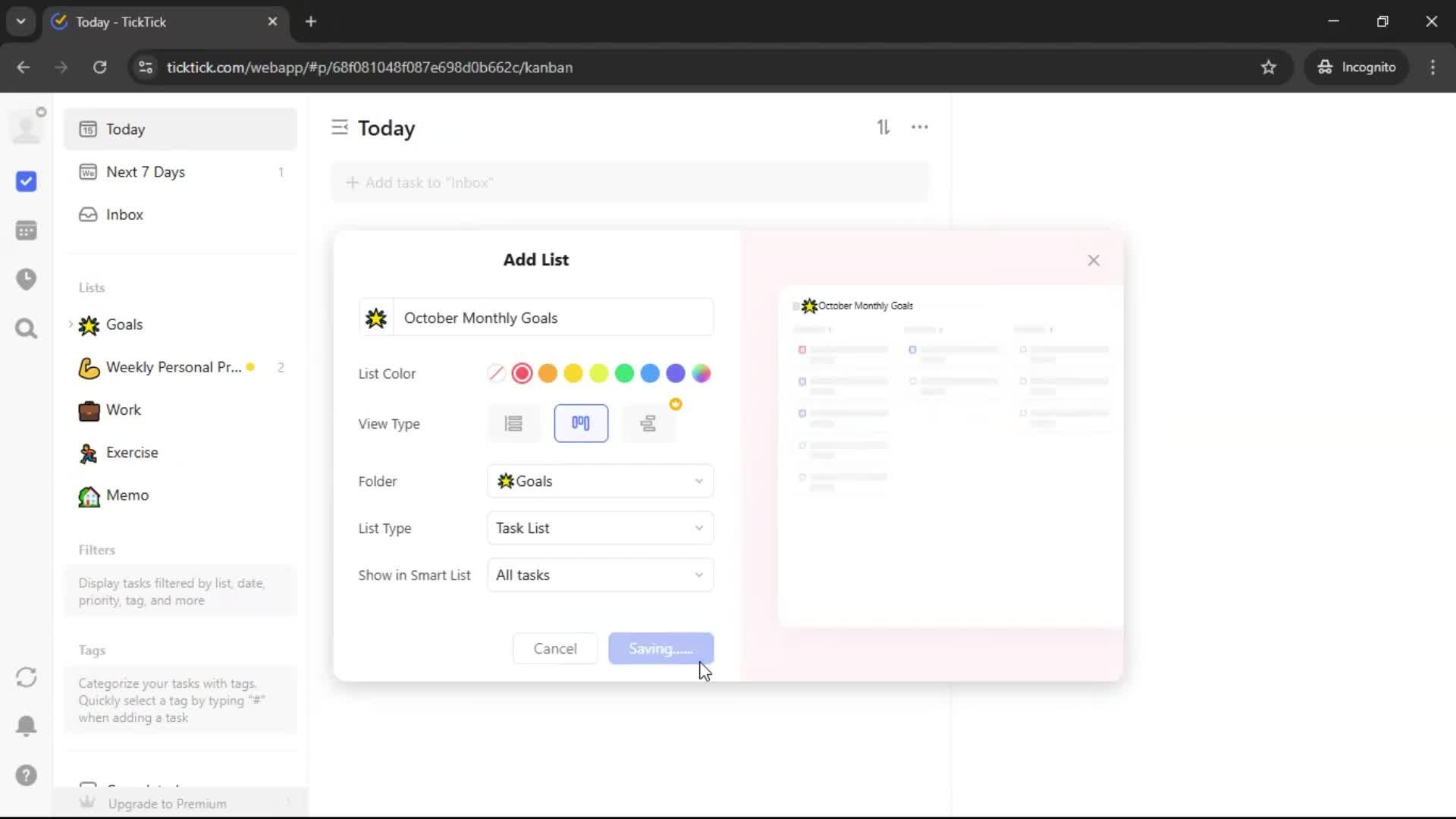1456x819 pixels.
Task: Open the Calendar view icon in sidebar
Action: [x=27, y=231]
